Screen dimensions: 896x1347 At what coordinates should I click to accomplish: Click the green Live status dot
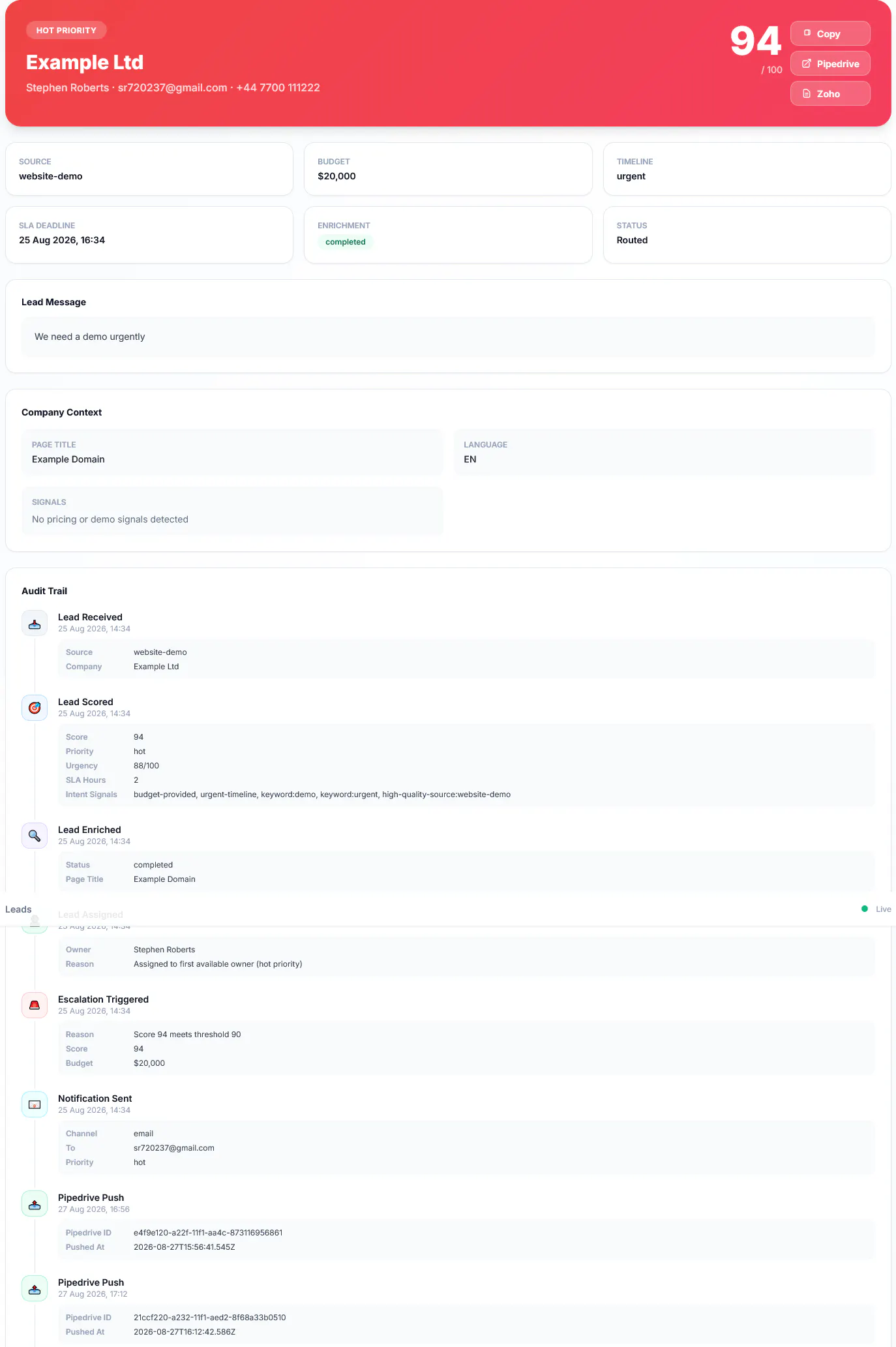tap(865, 909)
